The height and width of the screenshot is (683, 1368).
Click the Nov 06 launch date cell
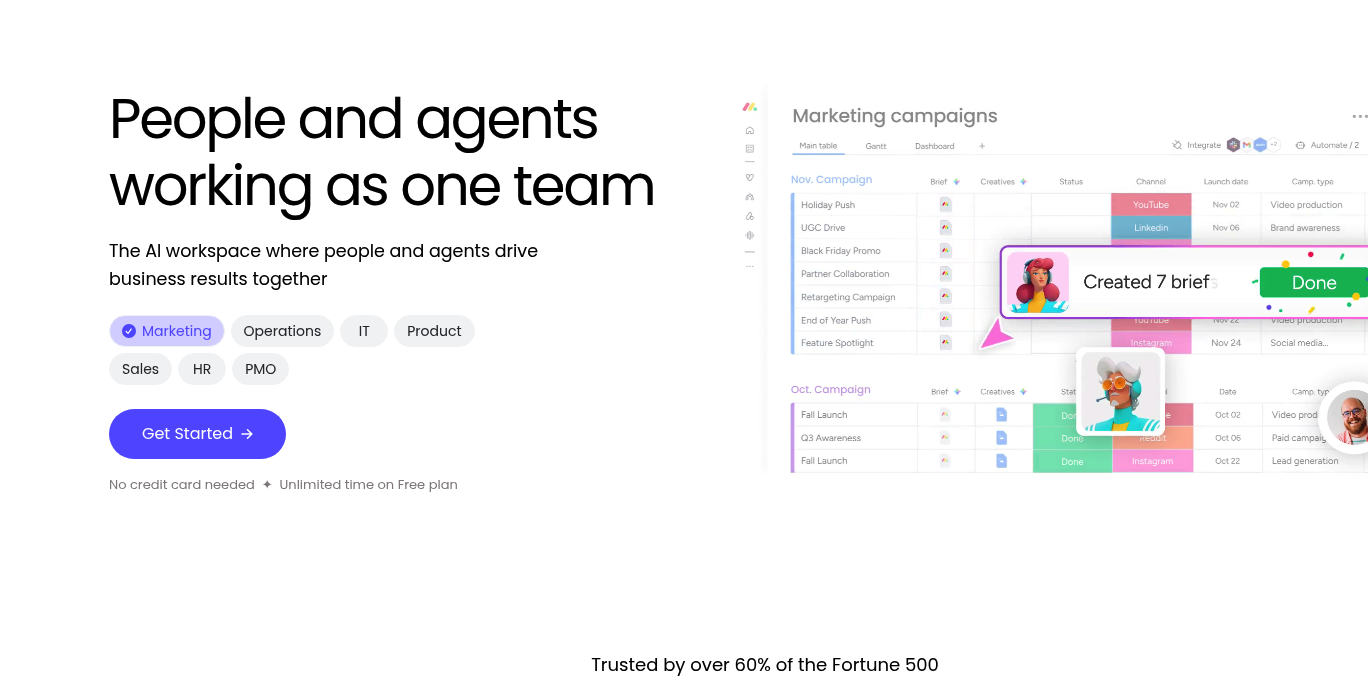tap(1226, 227)
